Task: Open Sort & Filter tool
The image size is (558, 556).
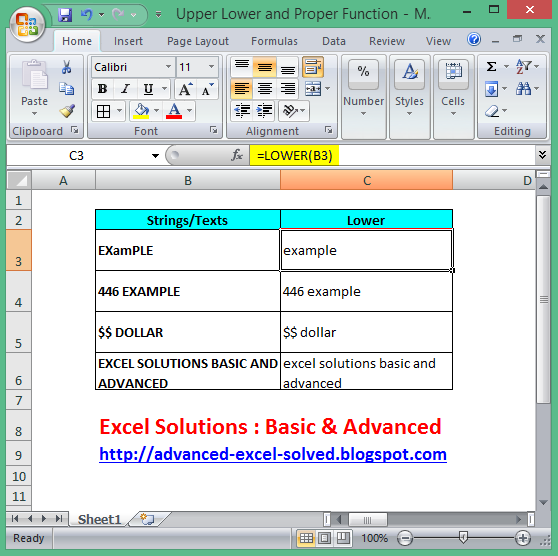Action: point(523,67)
